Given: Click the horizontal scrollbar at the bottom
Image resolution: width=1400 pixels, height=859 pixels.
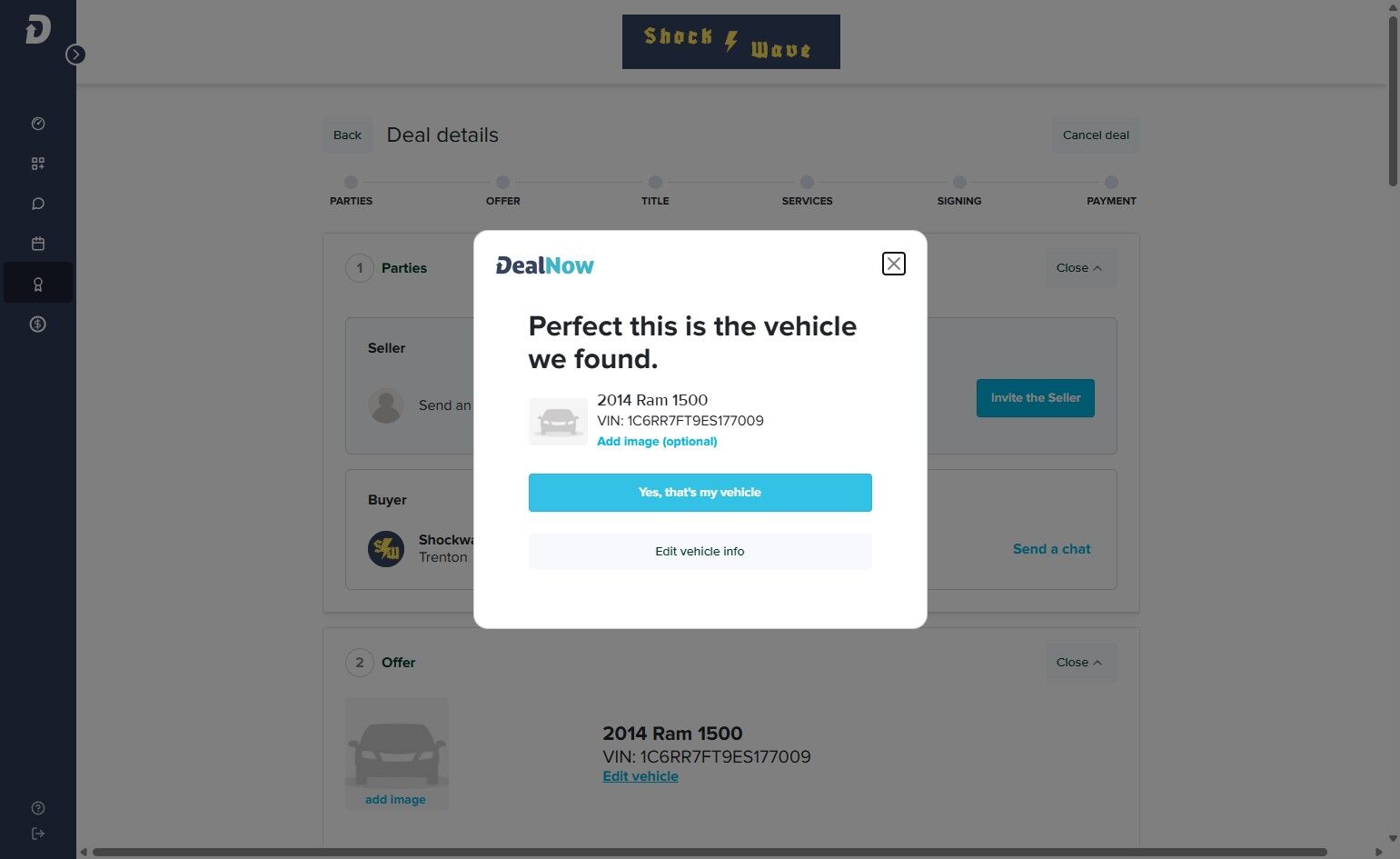Looking at the screenshot, I should pos(709,852).
